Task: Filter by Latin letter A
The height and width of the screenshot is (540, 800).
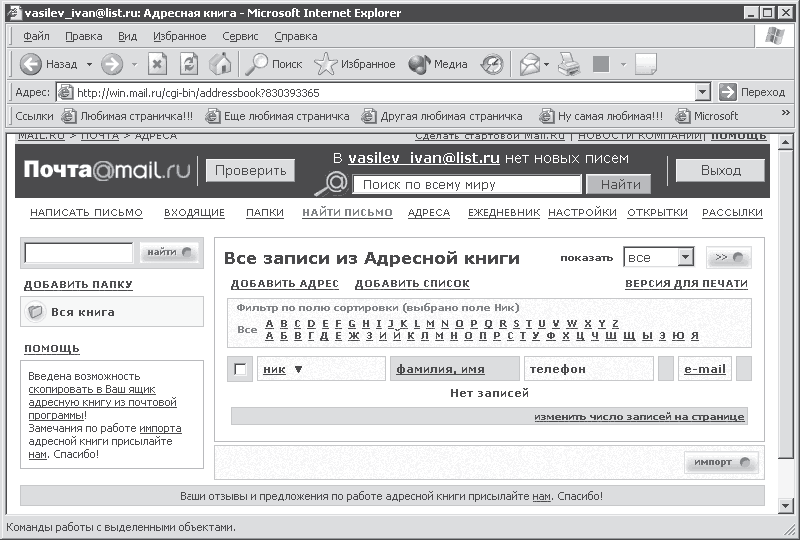Action: [269, 324]
